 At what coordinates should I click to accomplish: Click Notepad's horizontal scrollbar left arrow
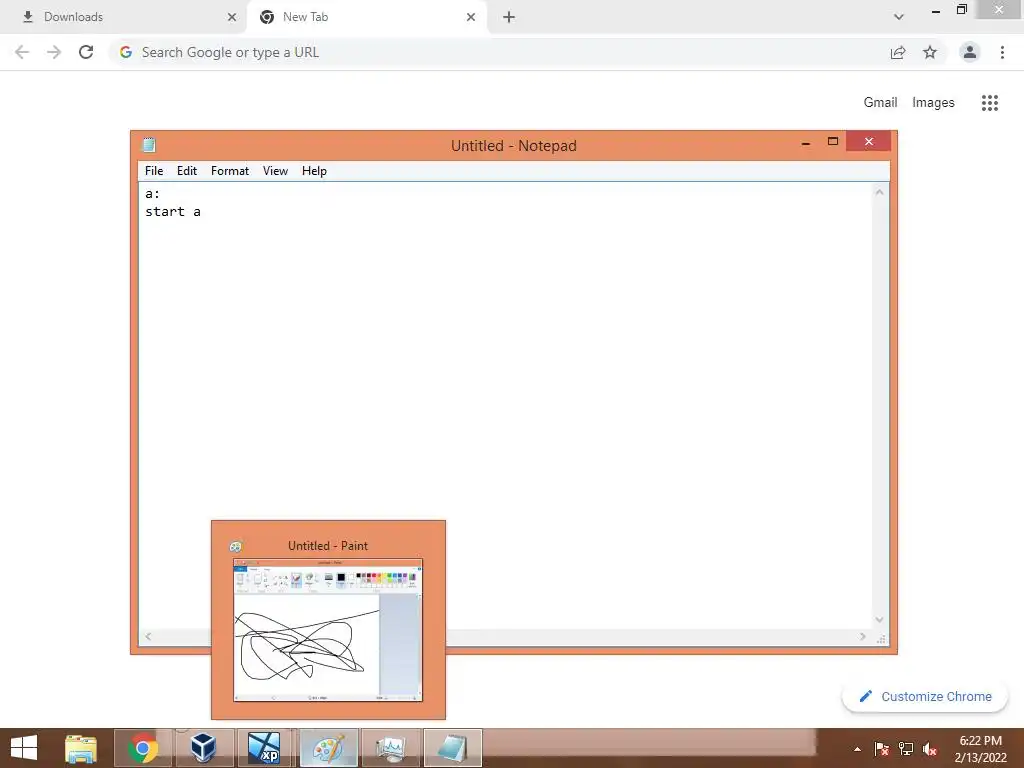148,636
